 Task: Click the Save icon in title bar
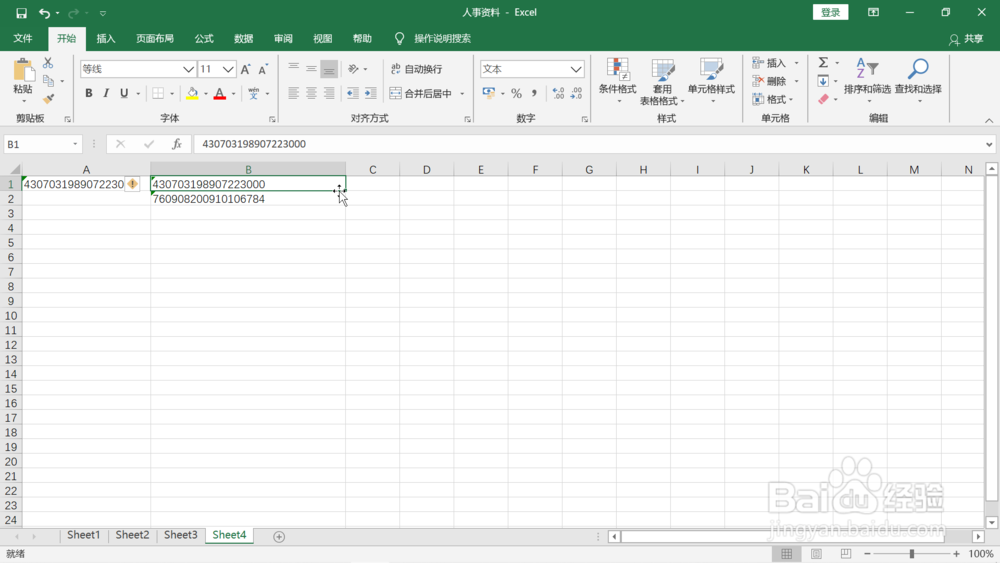pyautogui.click(x=21, y=13)
